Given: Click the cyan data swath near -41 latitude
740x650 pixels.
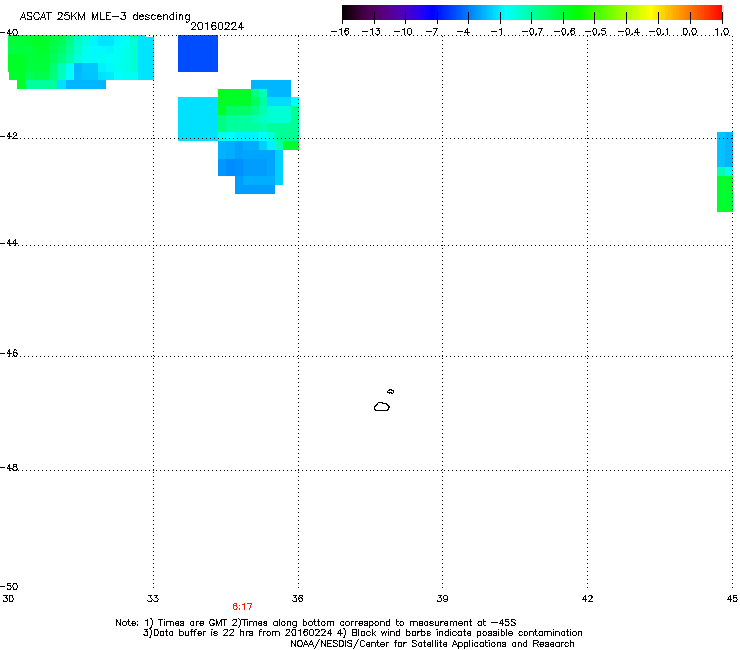Looking at the screenshot, I should [x=198, y=119].
